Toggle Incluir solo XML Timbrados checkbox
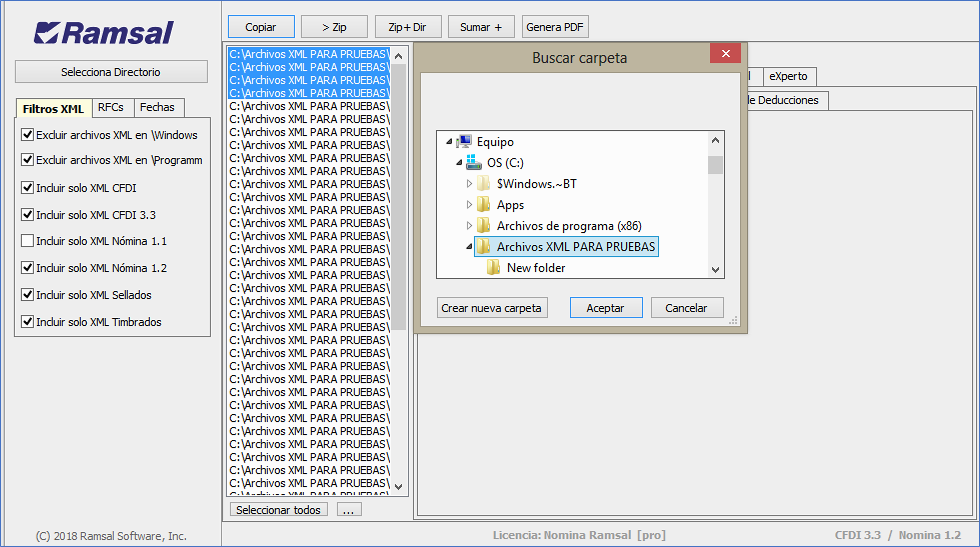The width and height of the screenshot is (980, 547). click(28, 321)
